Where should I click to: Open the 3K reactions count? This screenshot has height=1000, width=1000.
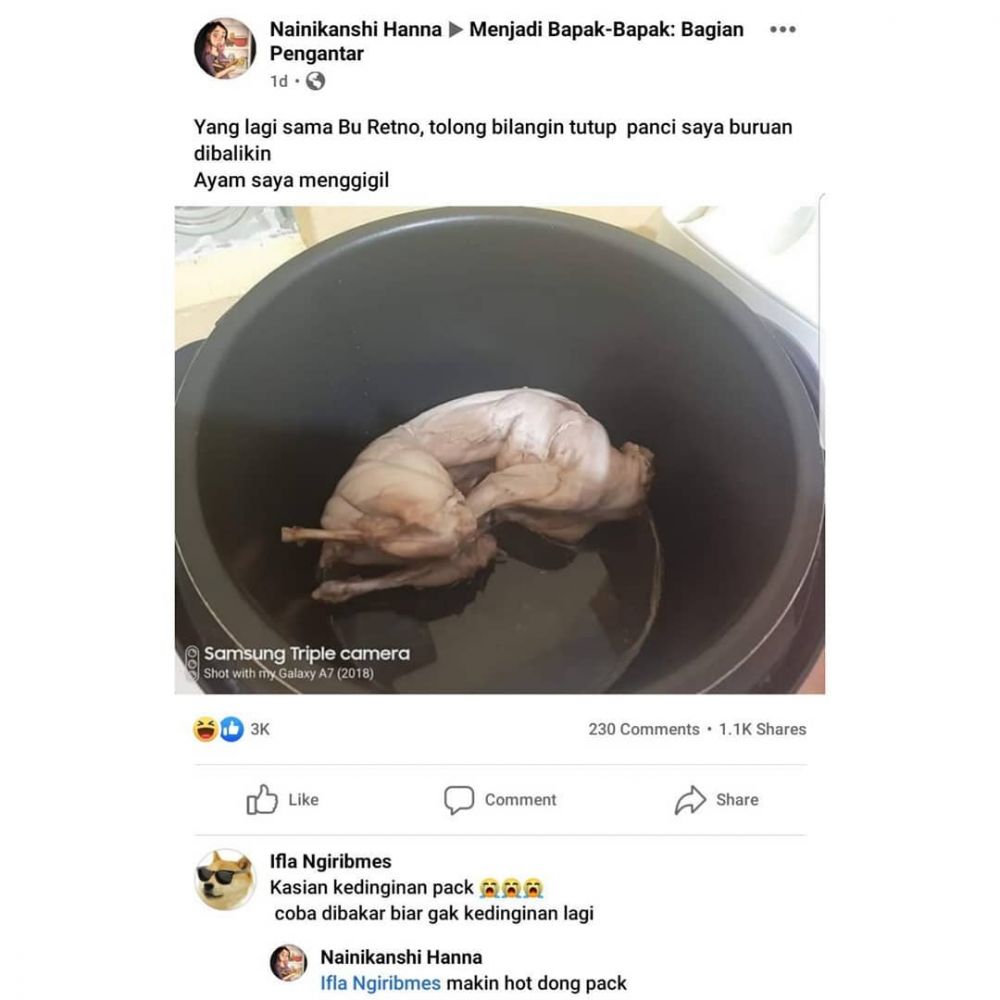pyautogui.click(x=260, y=729)
